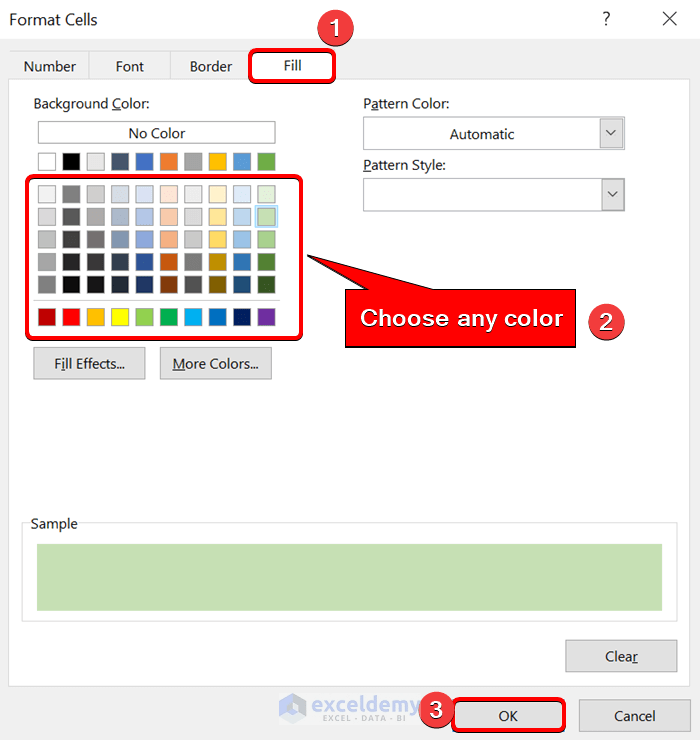Select the highlighted light green swatch

point(266,217)
